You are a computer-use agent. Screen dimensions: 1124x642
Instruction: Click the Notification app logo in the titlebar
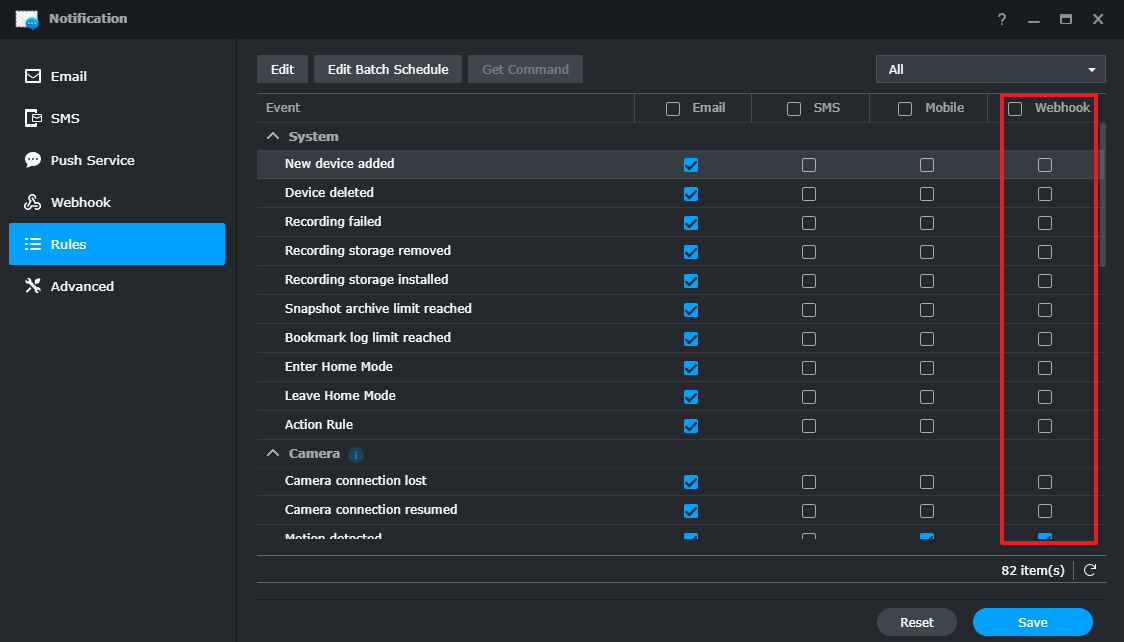tap(26, 18)
